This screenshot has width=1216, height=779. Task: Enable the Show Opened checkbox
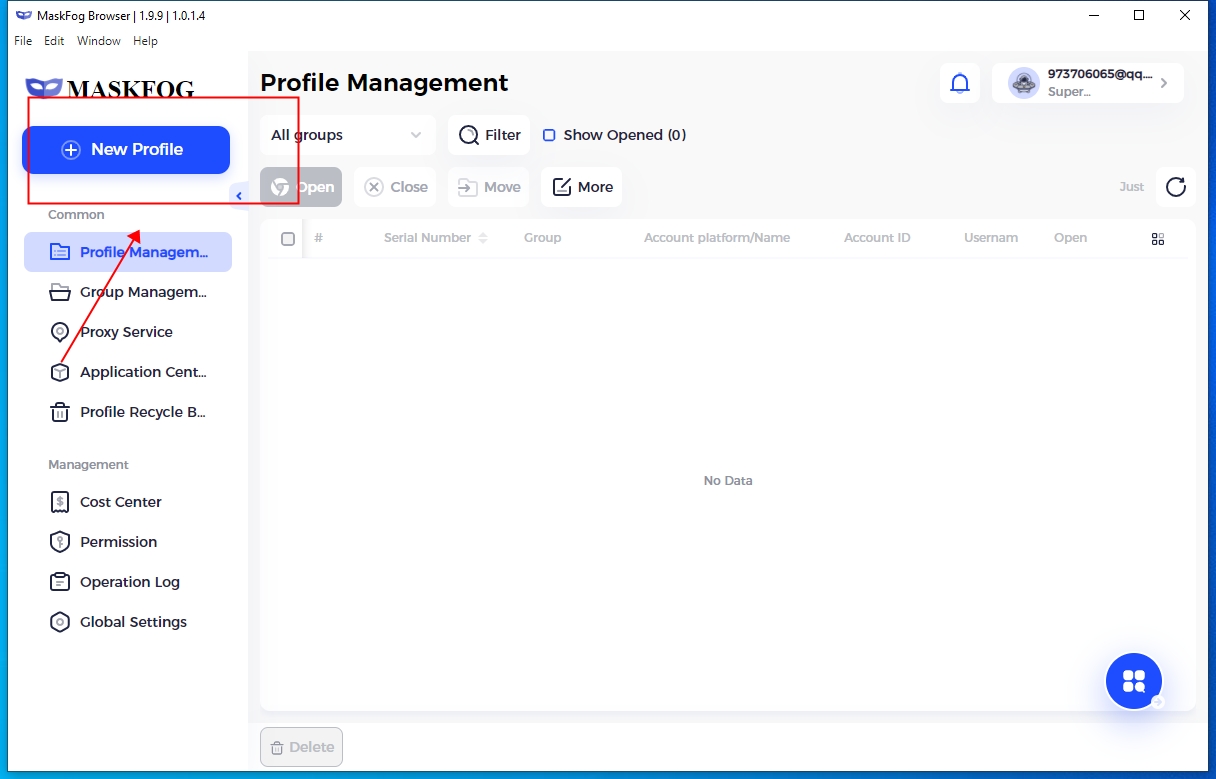pyautogui.click(x=549, y=135)
